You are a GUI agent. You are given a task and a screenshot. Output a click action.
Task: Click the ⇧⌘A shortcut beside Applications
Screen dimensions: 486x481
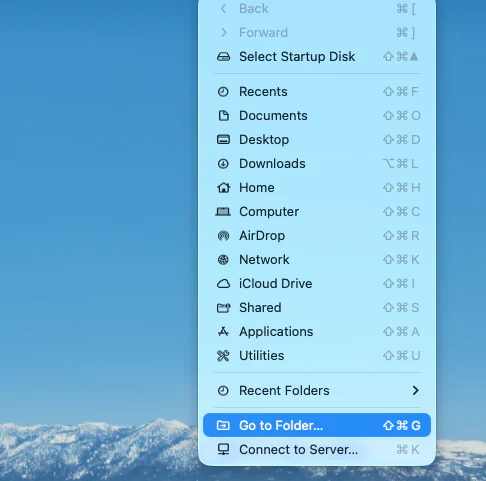click(401, 332)
